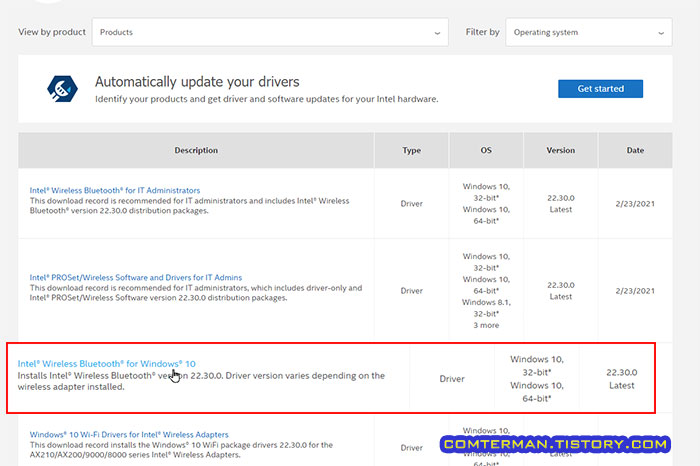This screenshot has height=466, width=700.
Task: Click Driver type in Bluetooth IT Administrators row
Action: (x=411, y=204)
